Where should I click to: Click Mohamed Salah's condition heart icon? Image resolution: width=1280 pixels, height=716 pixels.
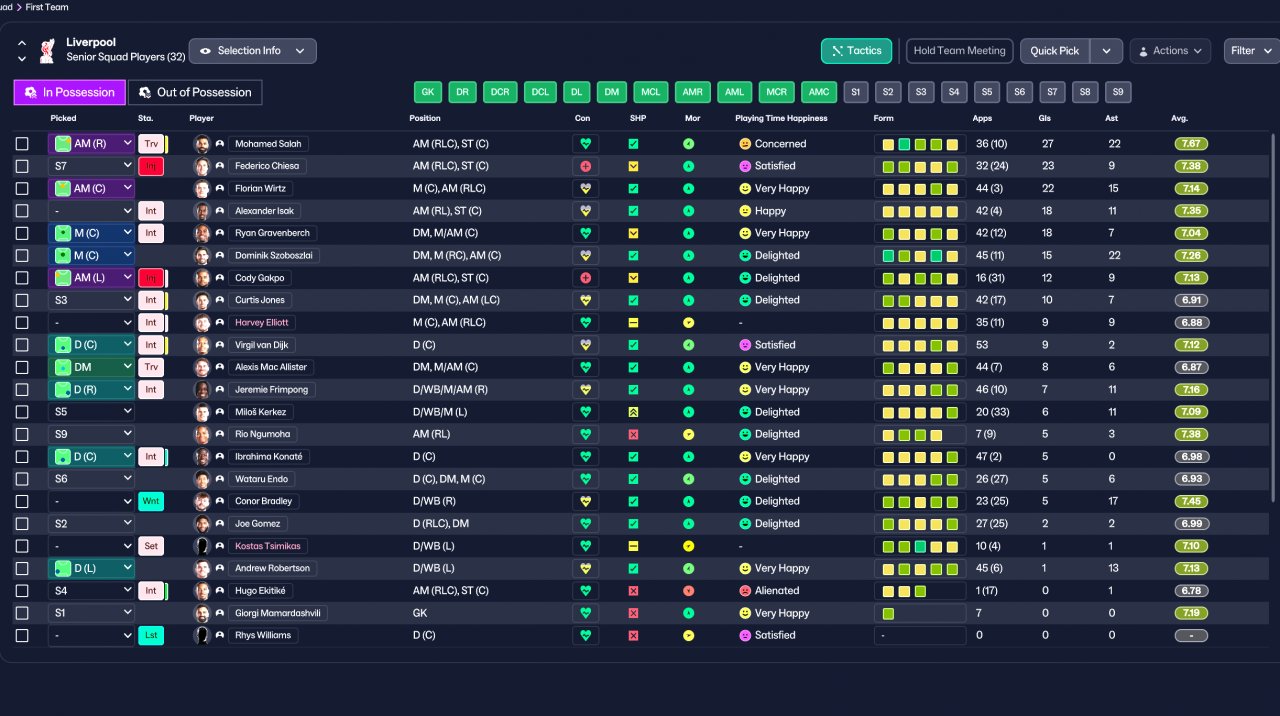pyautogui.click(x=585, y=144)
